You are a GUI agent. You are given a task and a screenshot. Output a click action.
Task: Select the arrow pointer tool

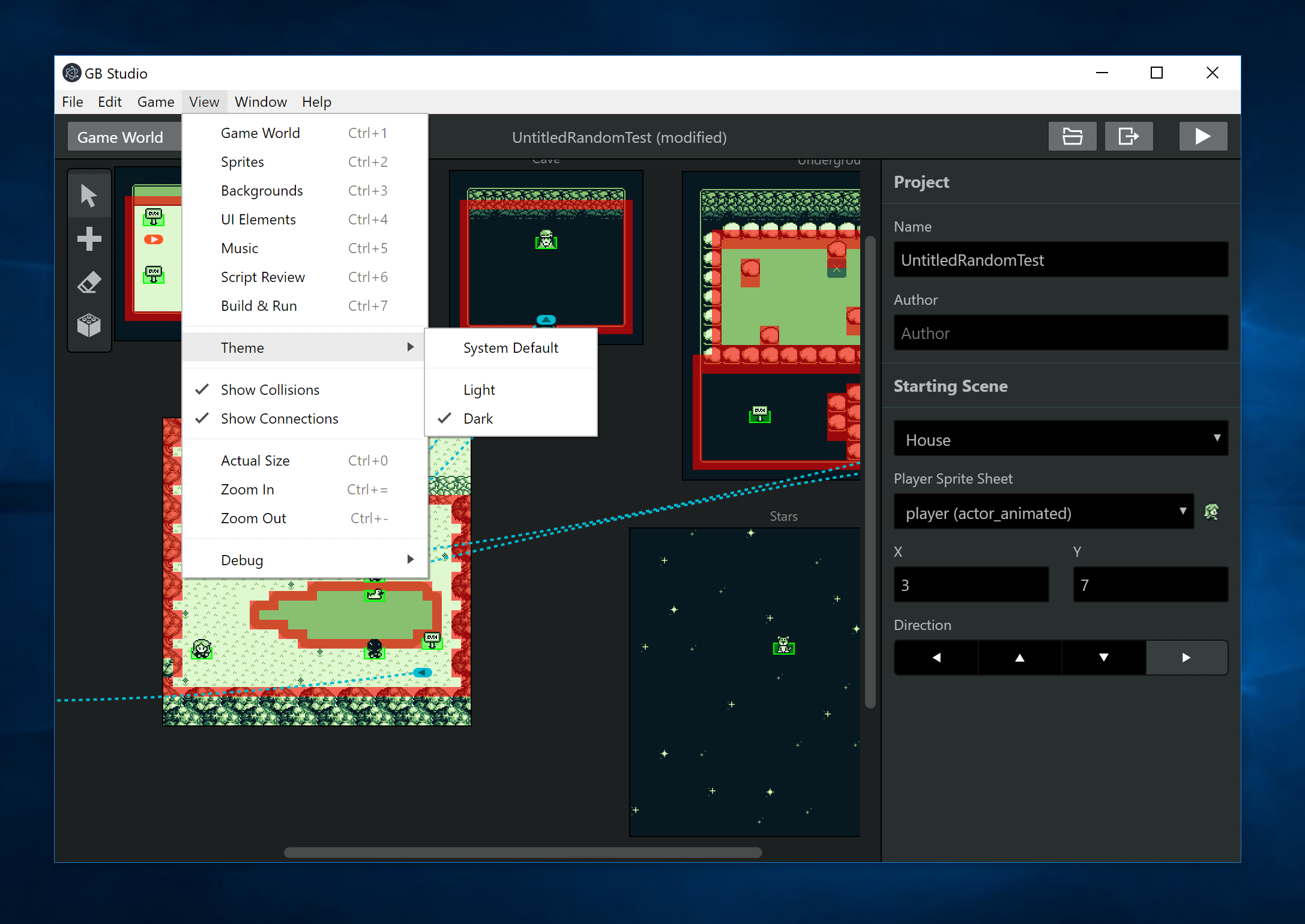(x=89, y=196)
